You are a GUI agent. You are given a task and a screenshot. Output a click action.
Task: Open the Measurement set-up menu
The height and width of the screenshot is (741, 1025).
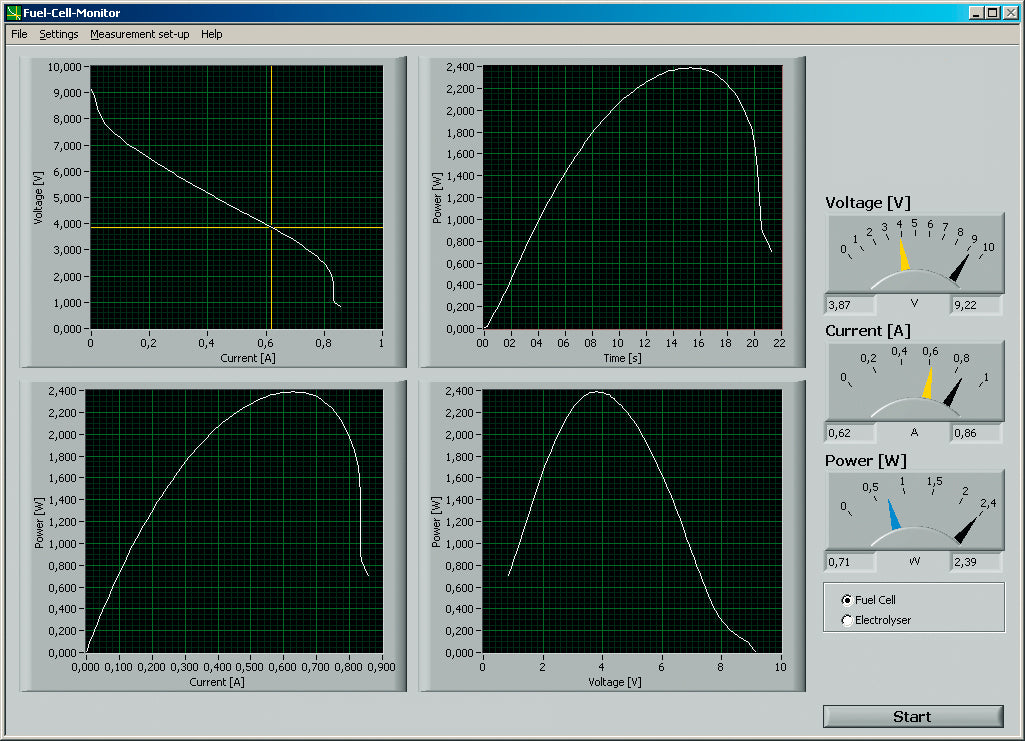140,34
